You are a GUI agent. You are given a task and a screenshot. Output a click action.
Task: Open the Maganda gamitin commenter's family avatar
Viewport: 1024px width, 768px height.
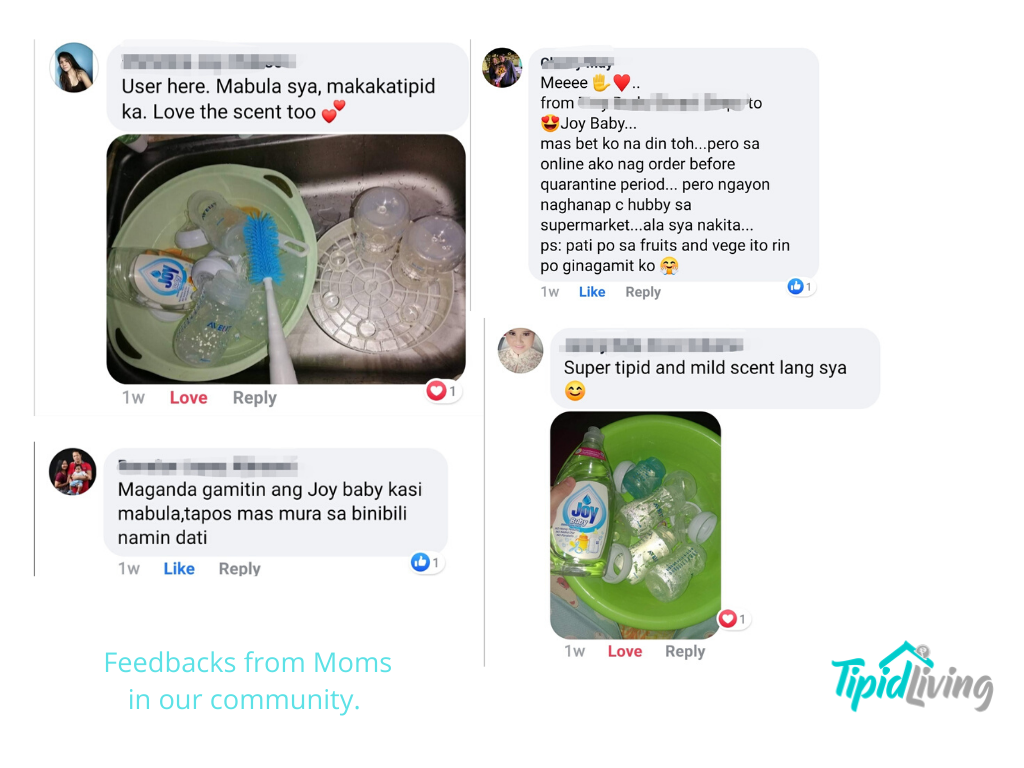(72, 472)
